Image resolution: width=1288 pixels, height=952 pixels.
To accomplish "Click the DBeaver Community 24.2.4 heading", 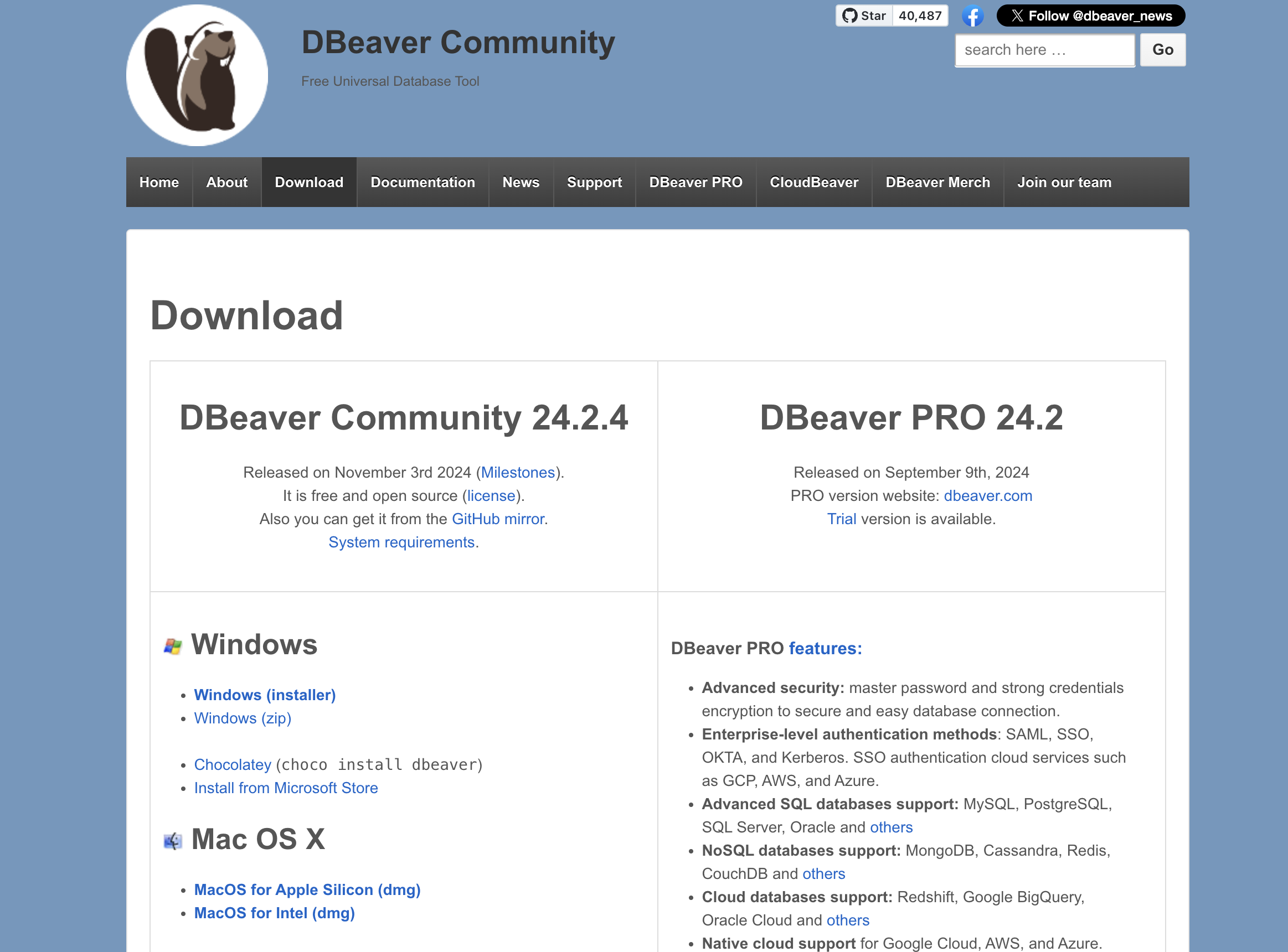I will point(404,418).
